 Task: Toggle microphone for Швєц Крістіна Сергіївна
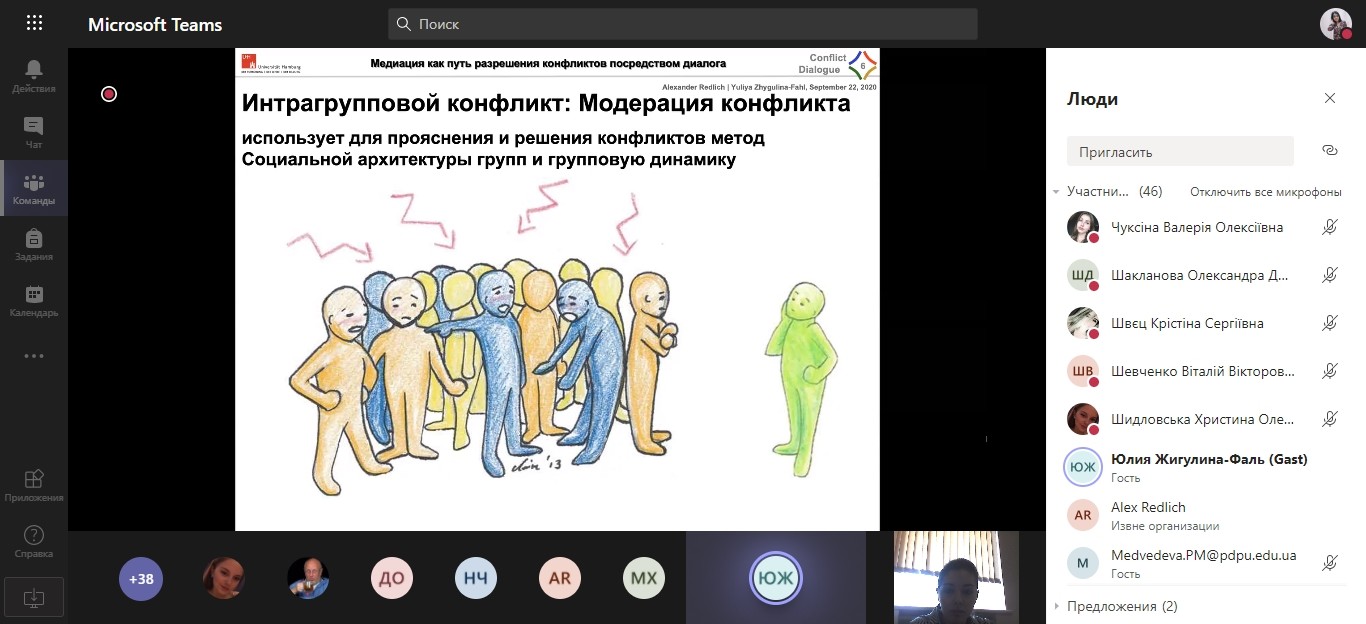[x=1330, y=323]
